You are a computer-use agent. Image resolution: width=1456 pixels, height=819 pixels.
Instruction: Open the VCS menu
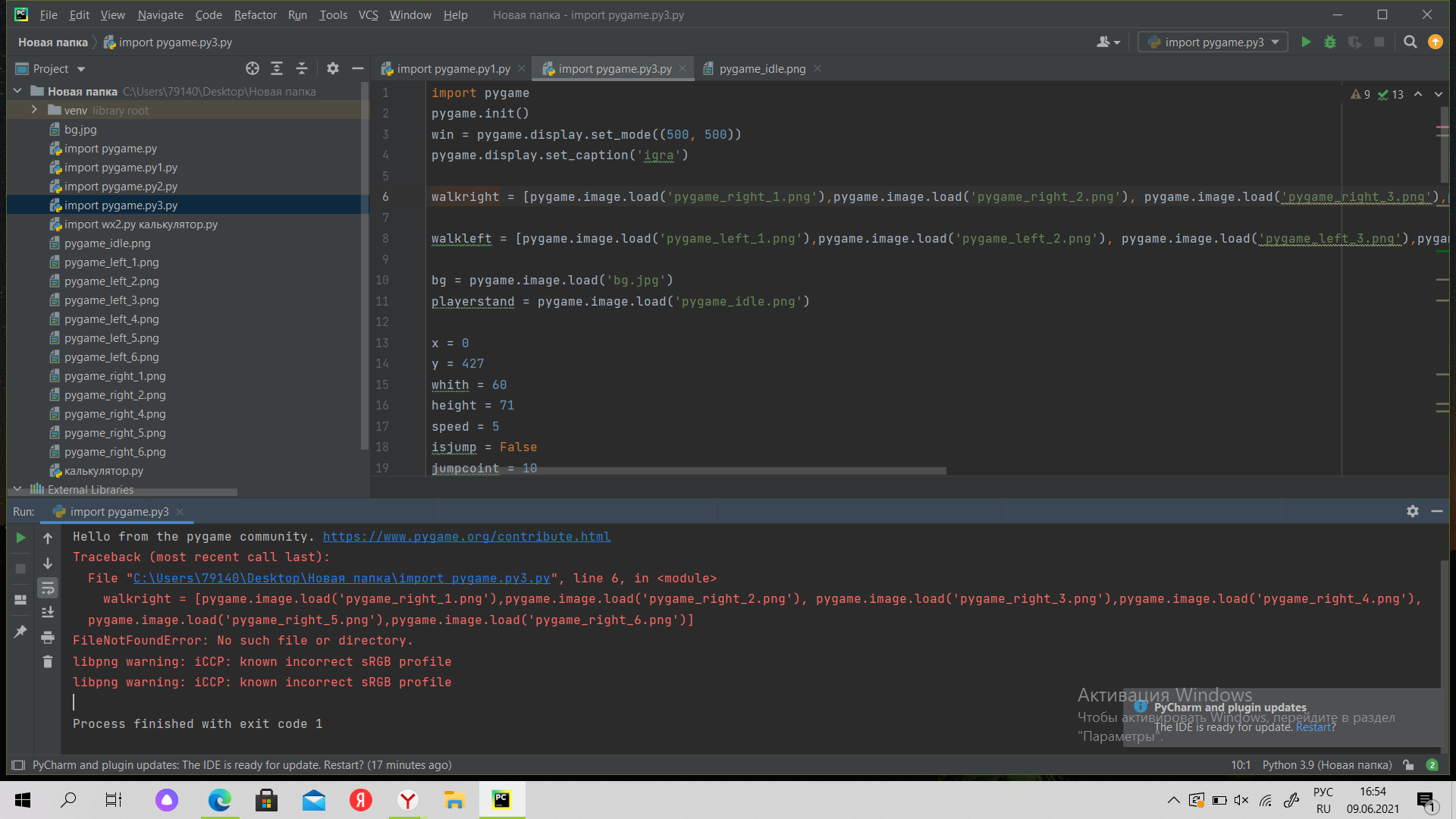(x=368, y=14)
